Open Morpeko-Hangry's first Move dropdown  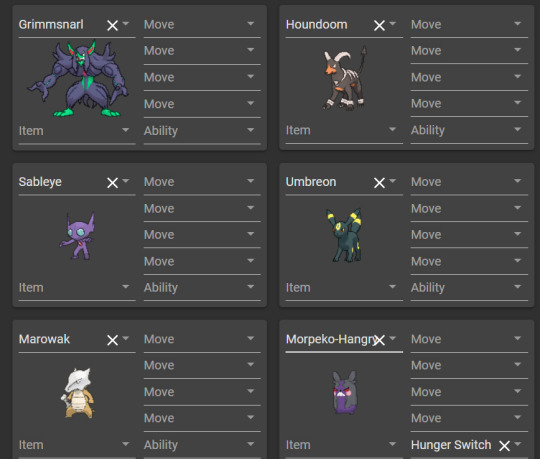469,339
